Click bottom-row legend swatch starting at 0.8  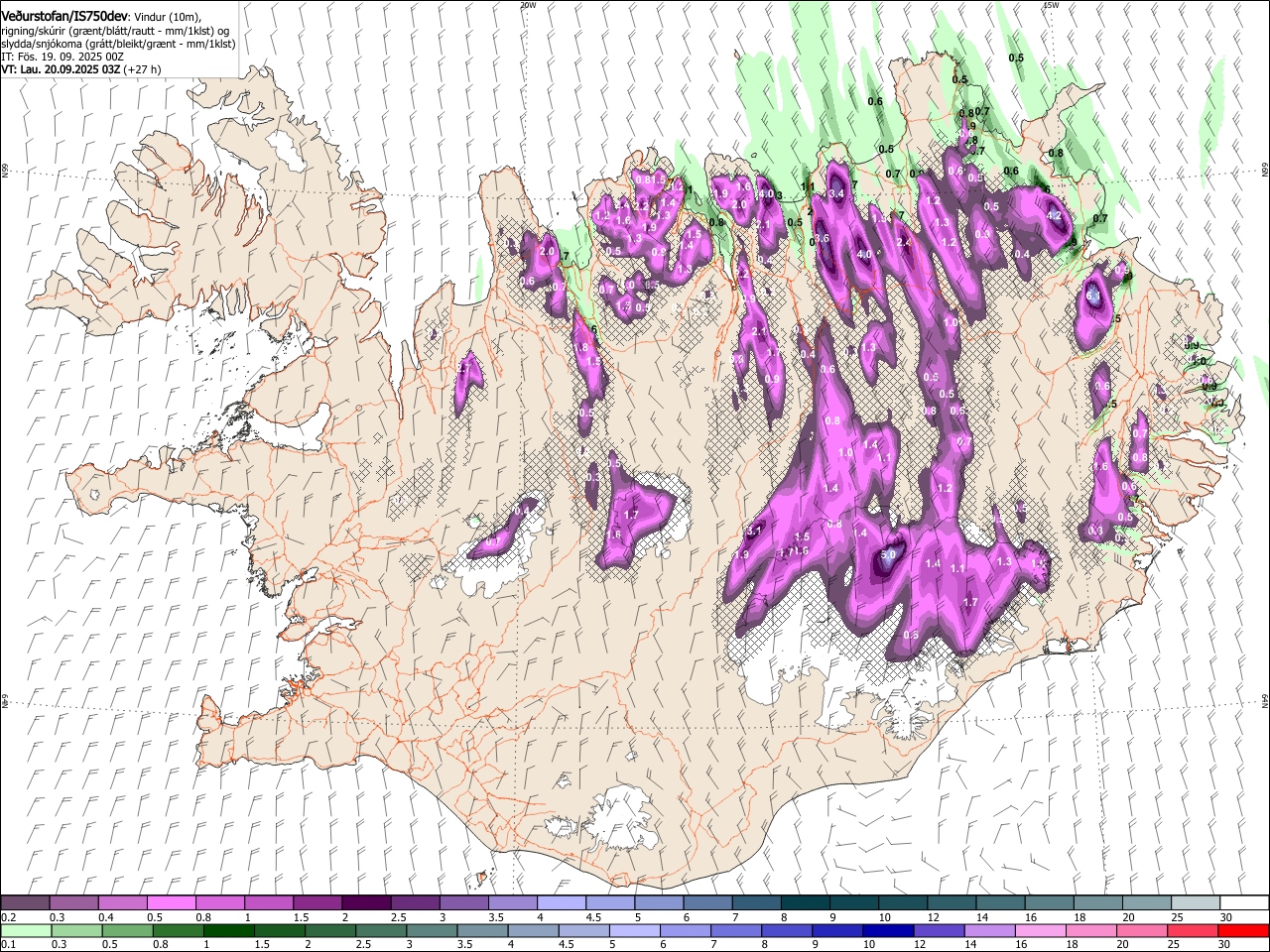coord(178,930)
